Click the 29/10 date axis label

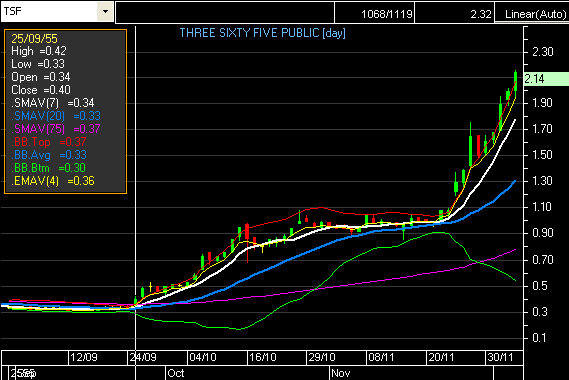tap(322, 357)
